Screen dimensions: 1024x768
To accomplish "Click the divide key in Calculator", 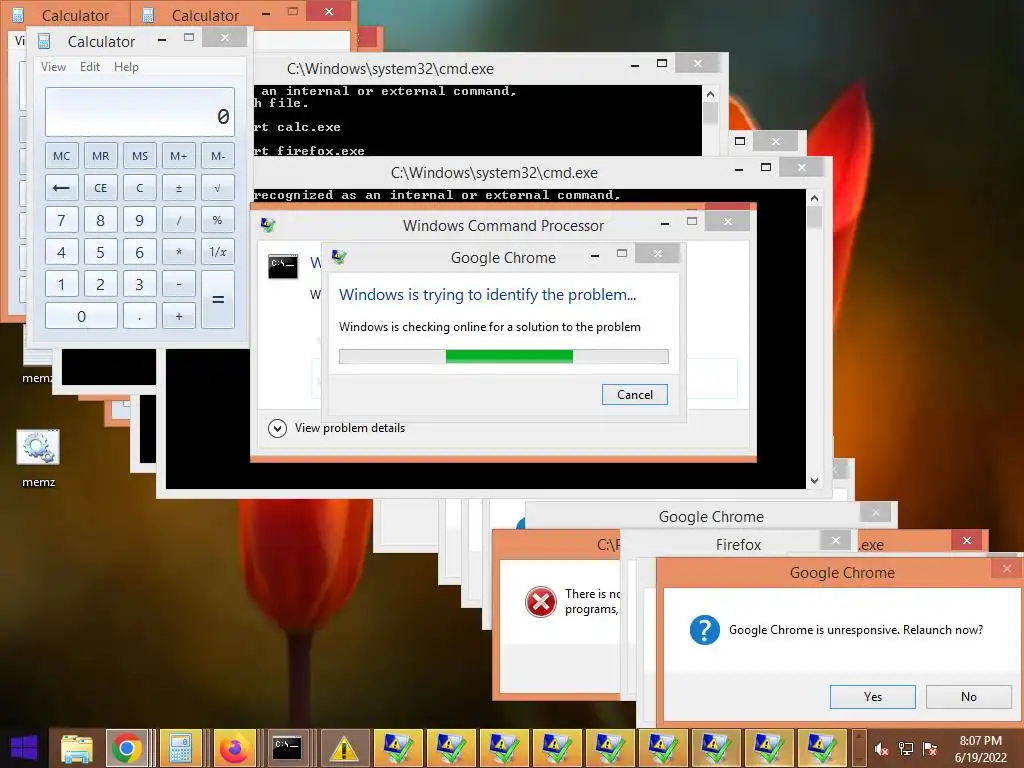I will coord(178,220).
